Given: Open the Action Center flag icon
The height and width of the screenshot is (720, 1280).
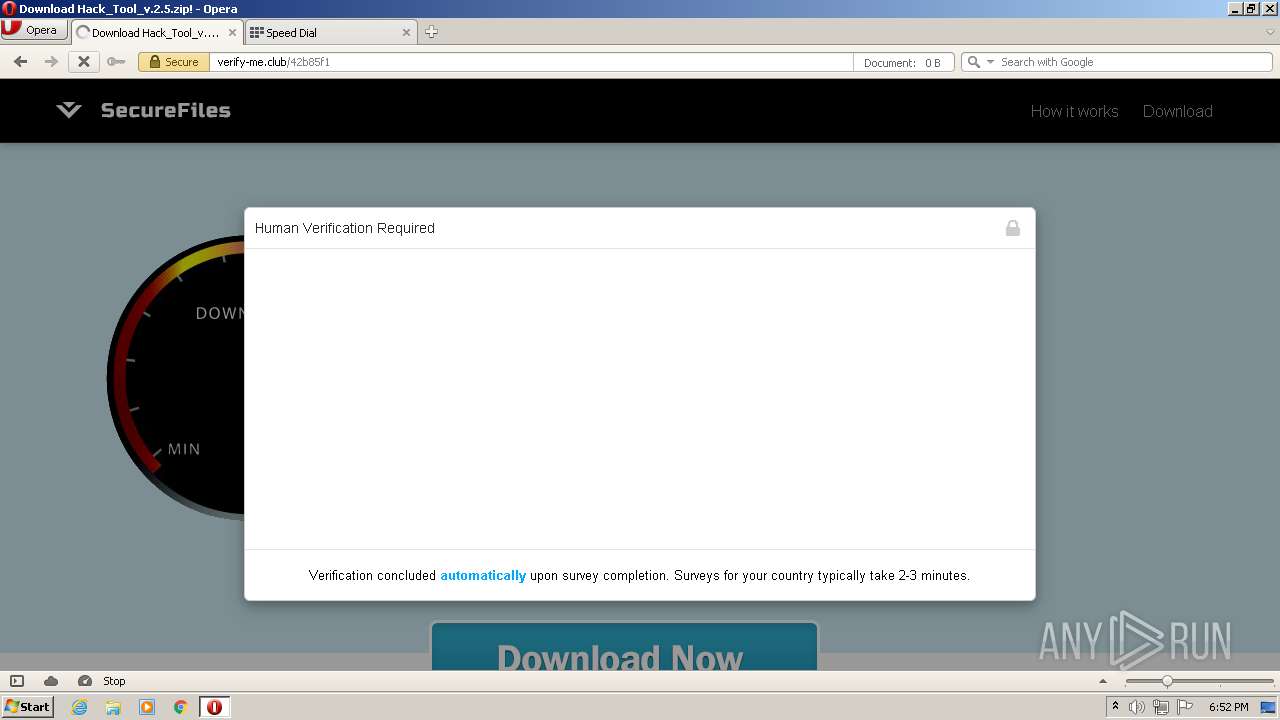Looking at the screenshot, I should point(1185,707).
